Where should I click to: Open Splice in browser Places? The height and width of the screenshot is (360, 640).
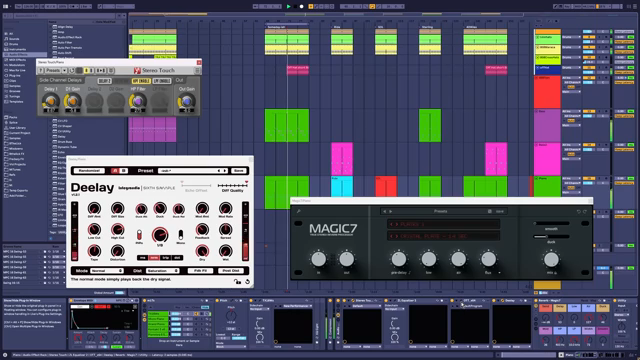tap(13, 122)
